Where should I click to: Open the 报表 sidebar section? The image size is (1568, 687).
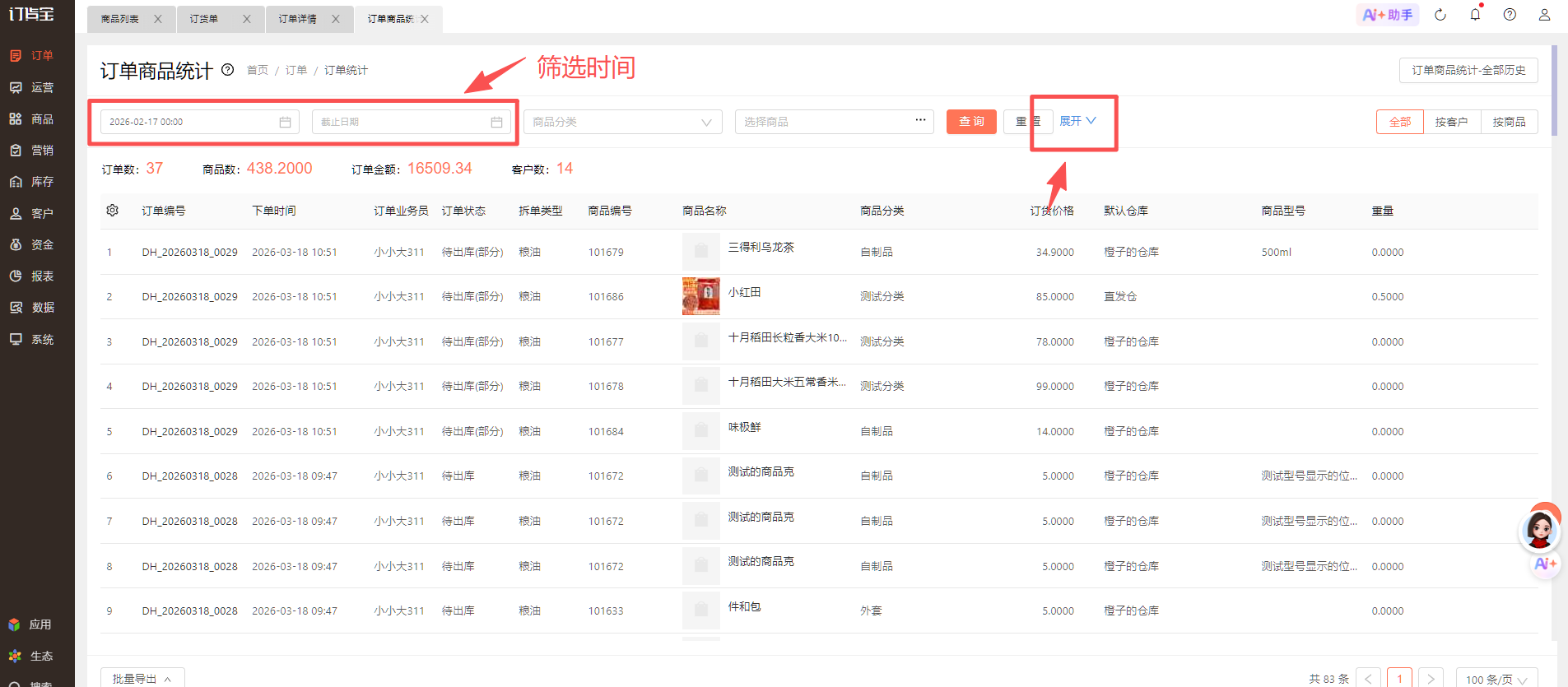pyautogui.click(x=31, y=276)
